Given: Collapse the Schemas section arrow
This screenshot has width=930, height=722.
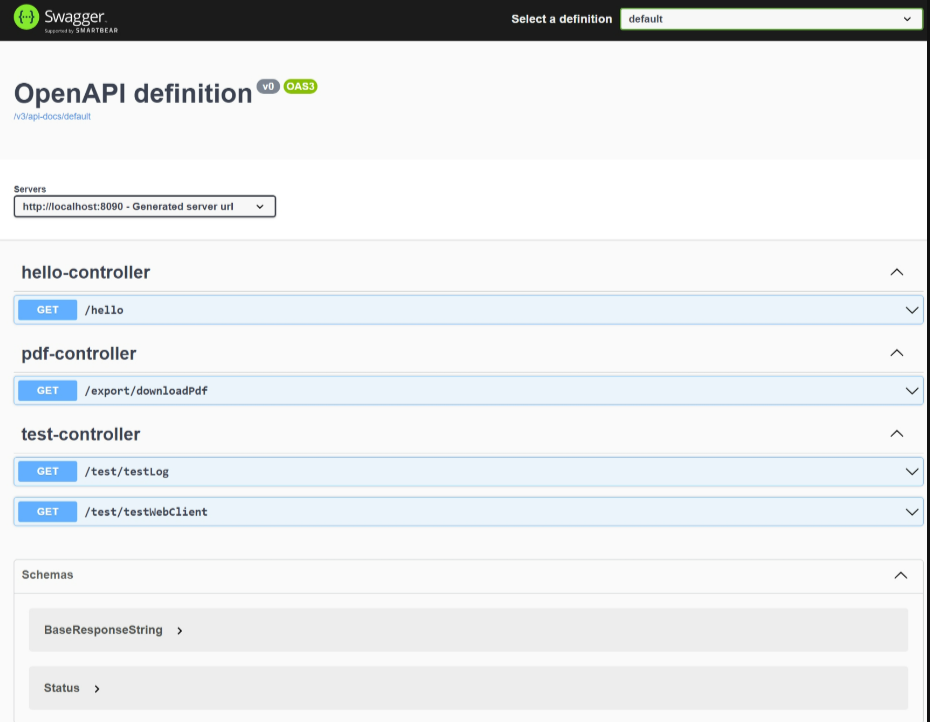Looking at the screenshot, I should [x=900, y=575].
